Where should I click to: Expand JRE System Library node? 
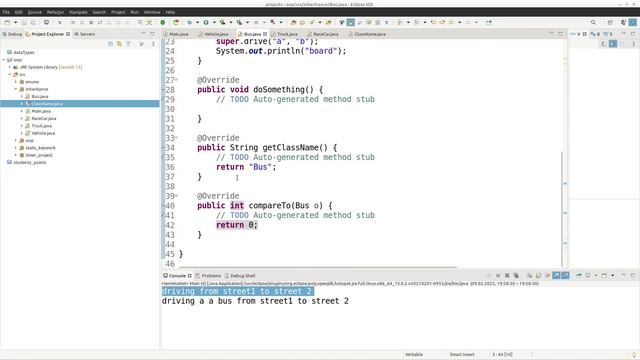(10, 67)
